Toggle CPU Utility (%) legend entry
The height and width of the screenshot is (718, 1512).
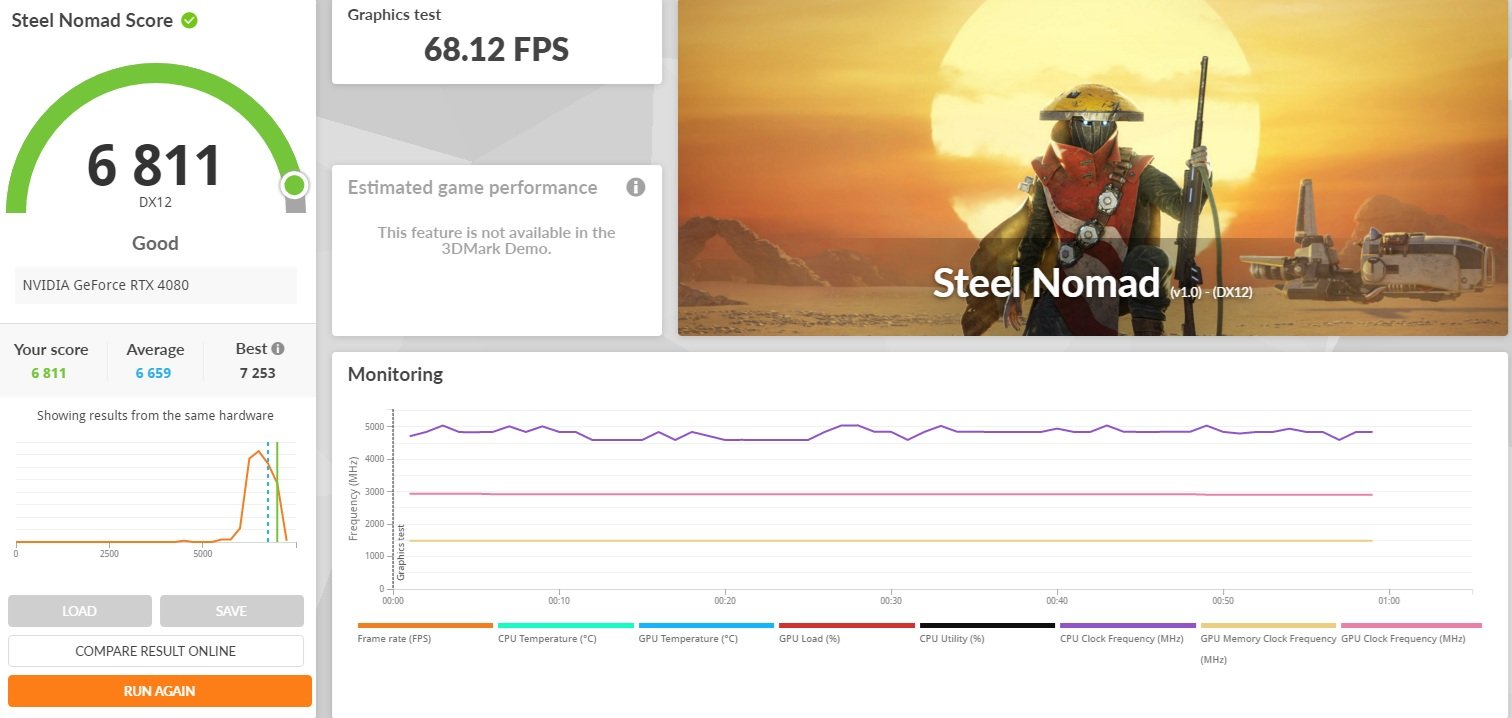coord(952,638)
